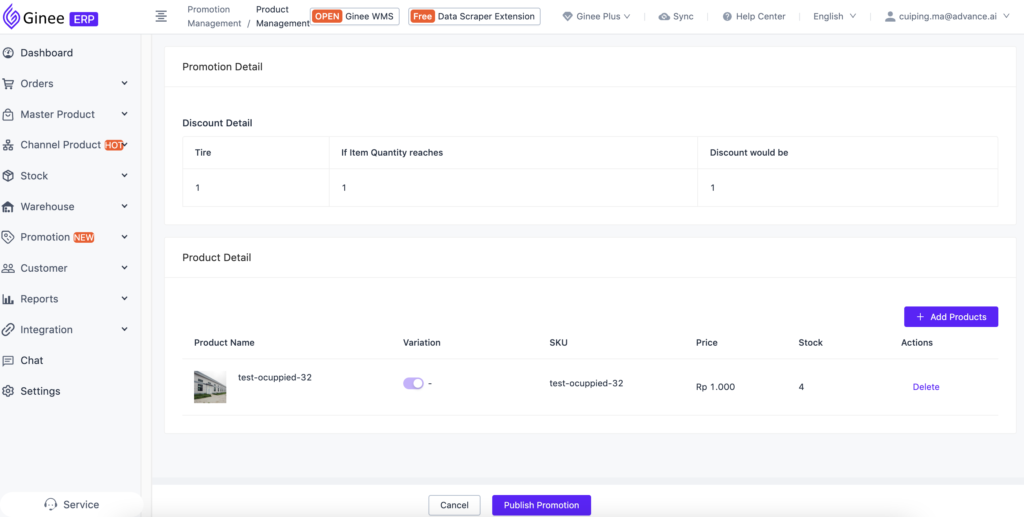Screen dimensions: 1024x517
Task: Expand the Stock menu chevron
Action: 125,176
